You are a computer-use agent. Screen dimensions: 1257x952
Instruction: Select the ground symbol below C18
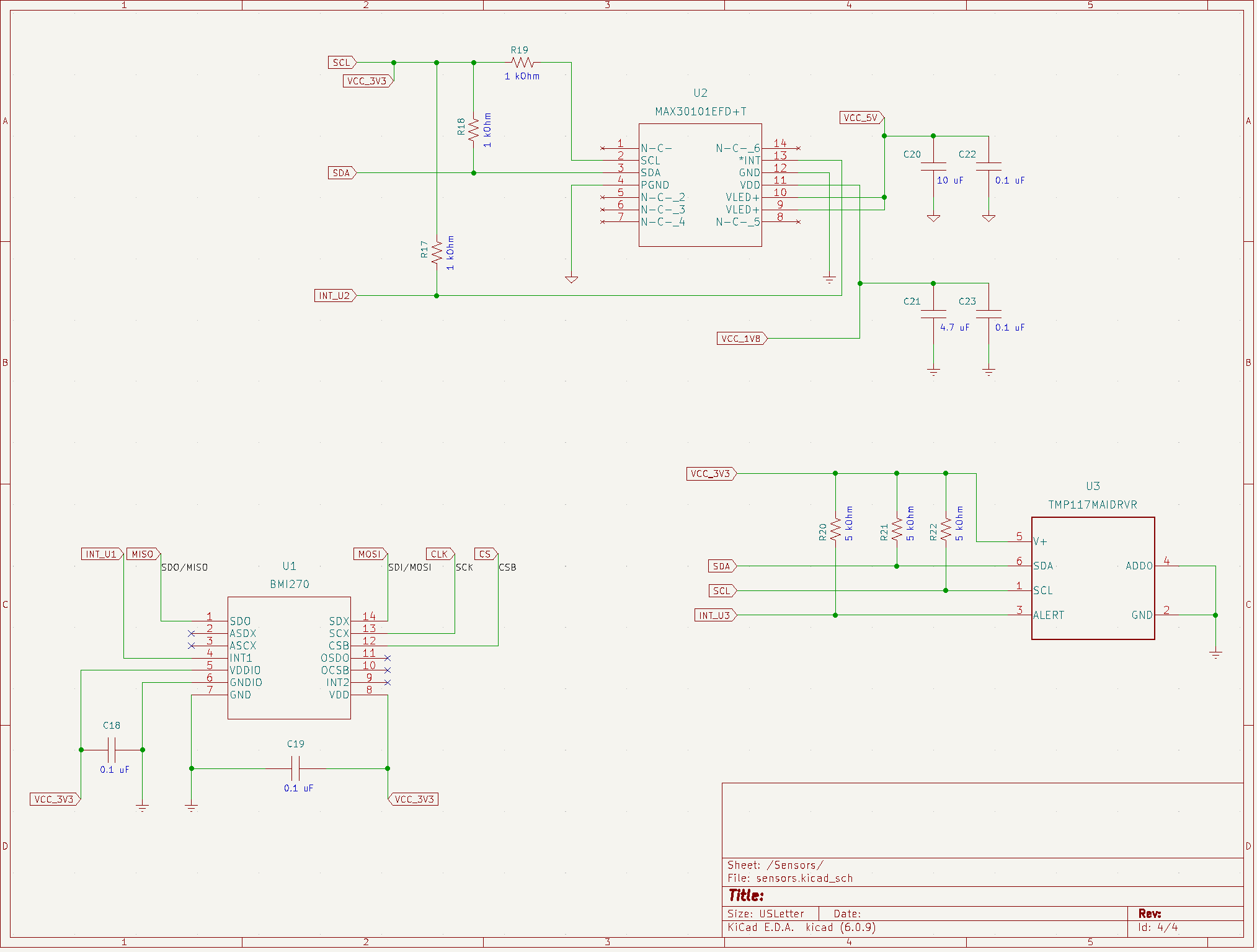(x=142, y=806)
